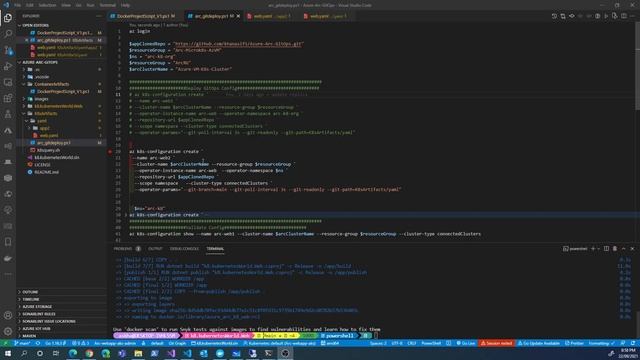Open the terminal shell launch profile dropdown

(x=599, y=249)
